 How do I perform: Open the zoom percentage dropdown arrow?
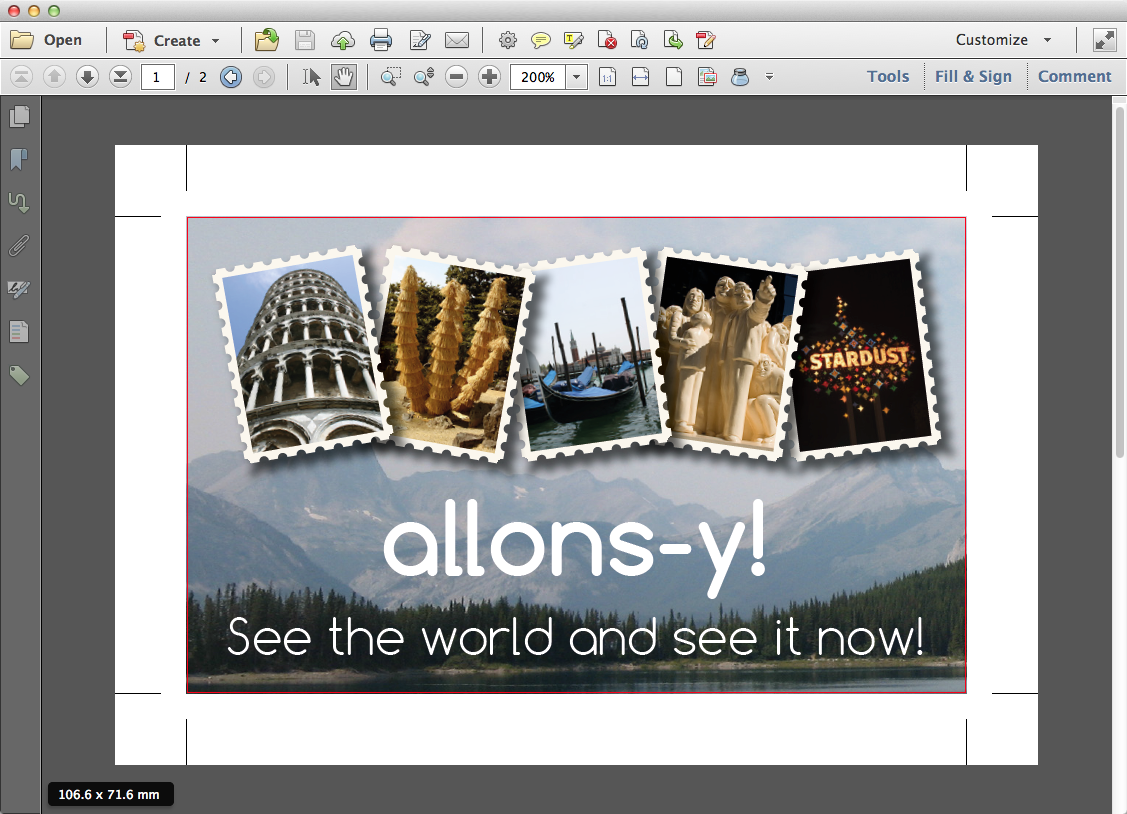tap(576, 77)
